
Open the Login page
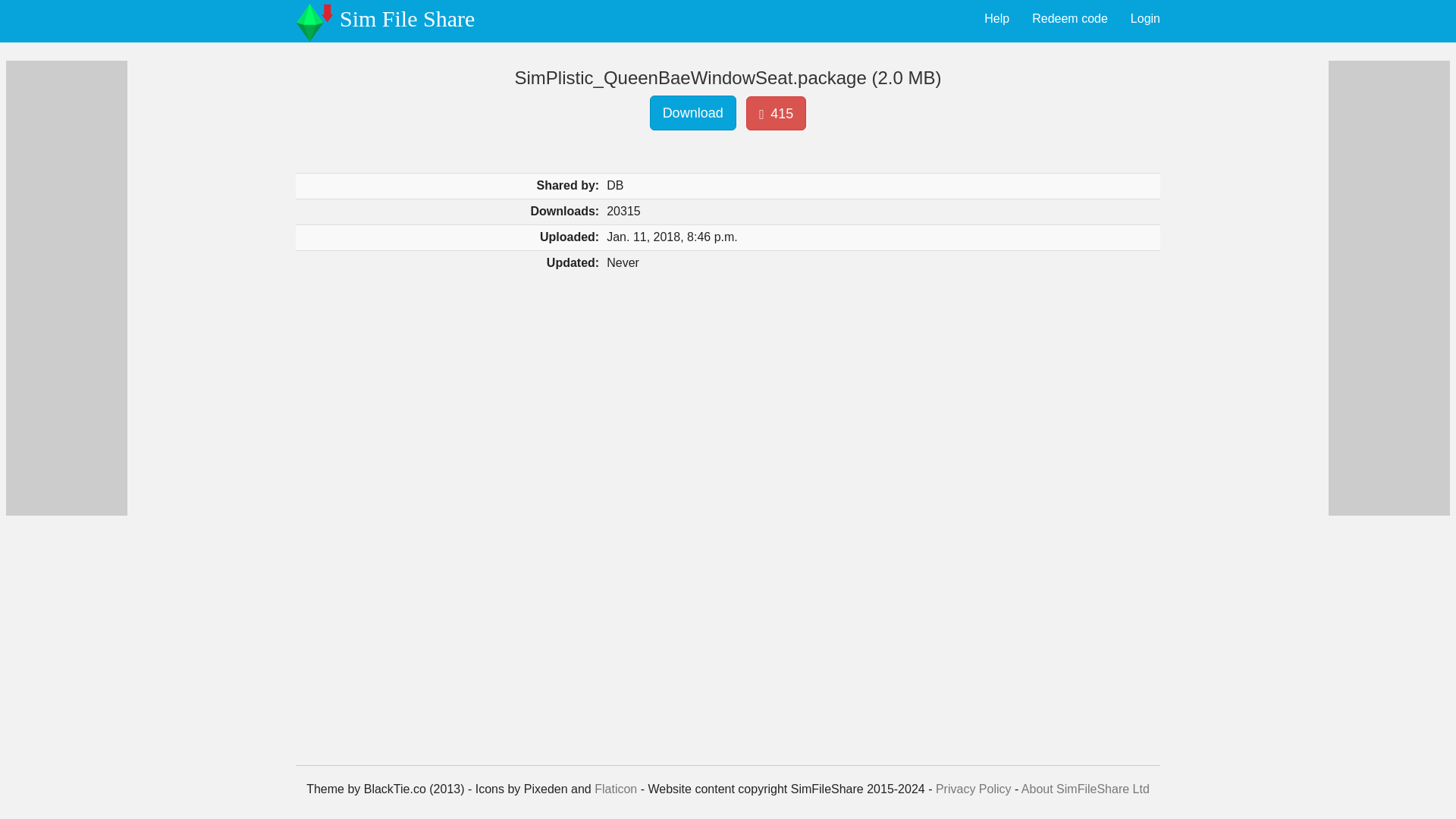pos(1145,19)
